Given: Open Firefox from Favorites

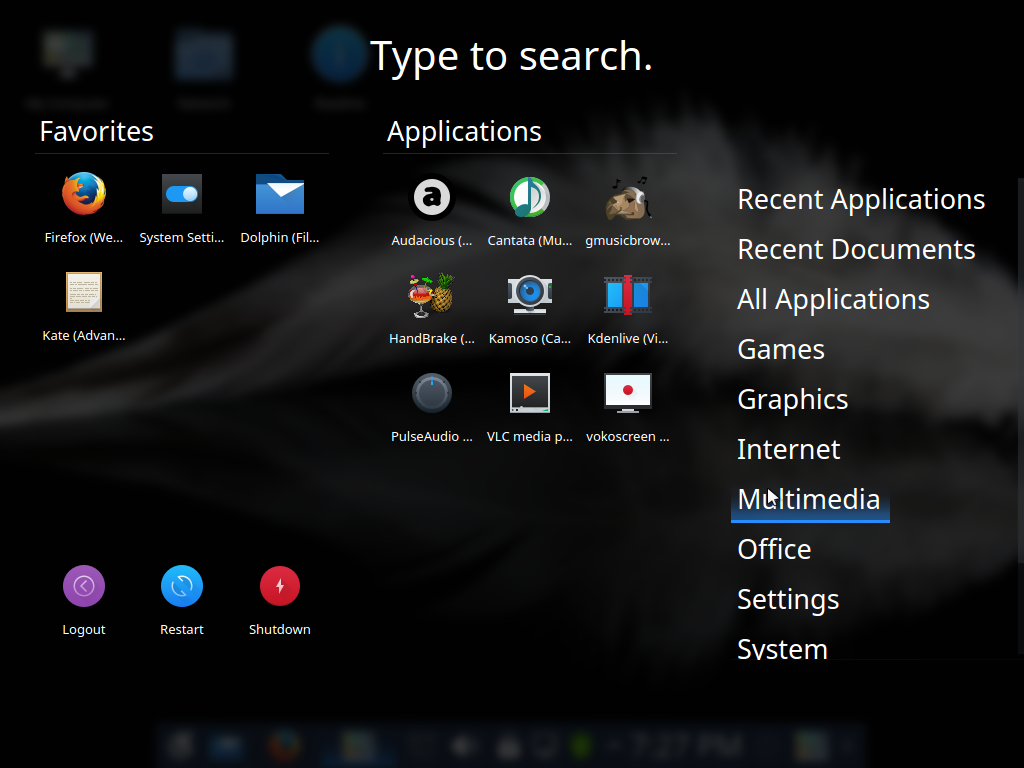Looking at the screenshot, I should point(84,195).
